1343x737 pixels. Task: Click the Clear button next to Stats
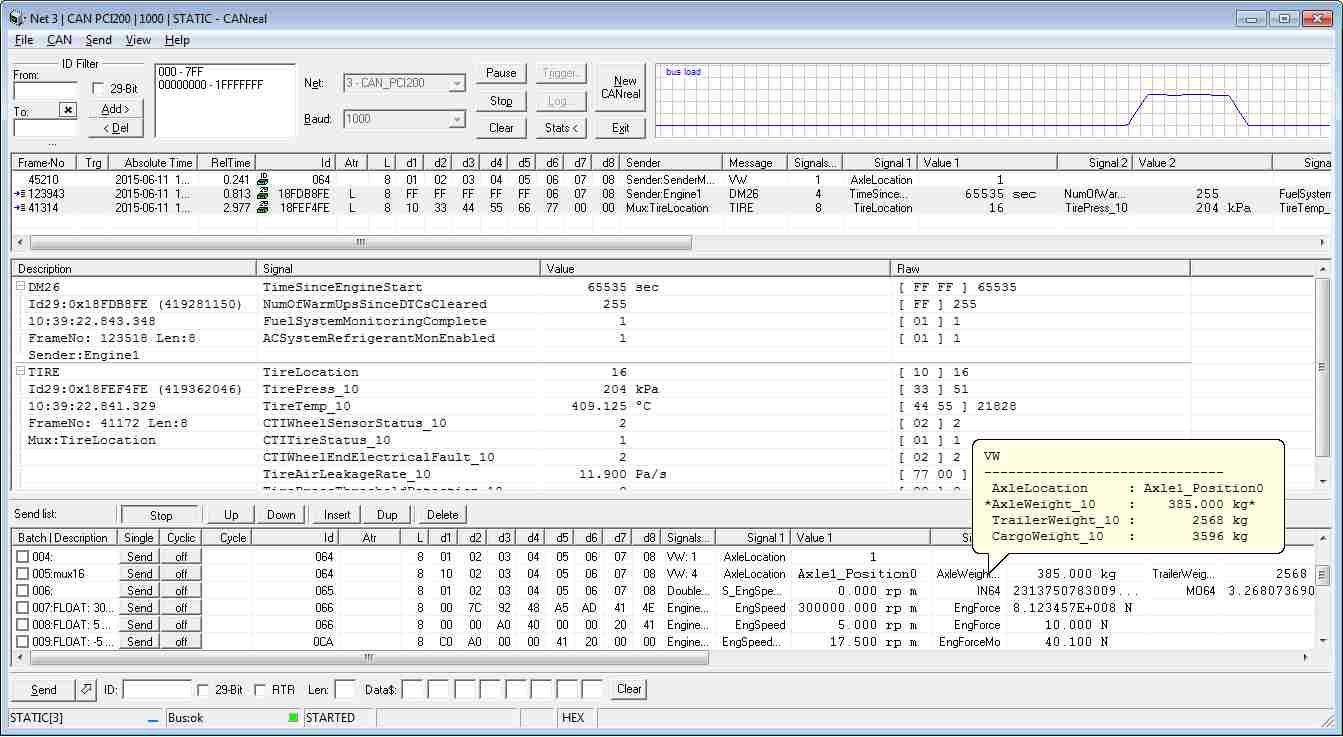501,128
